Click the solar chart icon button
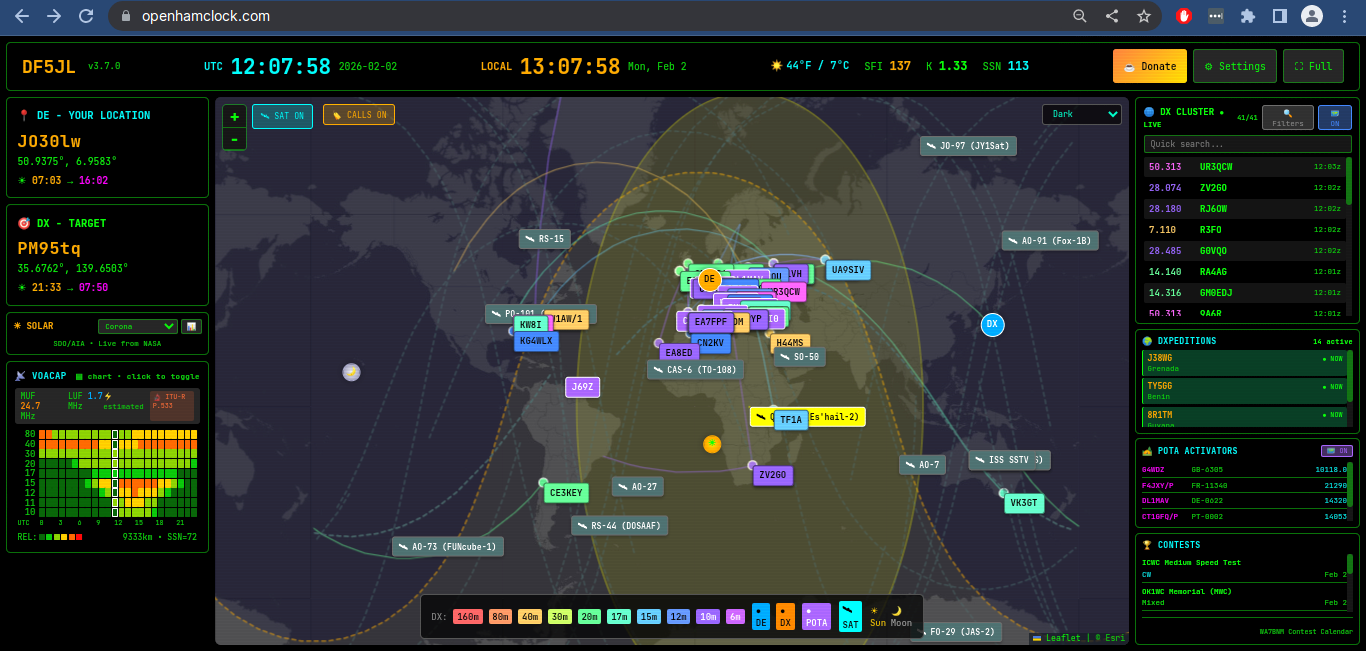The height and width of the screenshot is (651, 1366). coord(190,326)
